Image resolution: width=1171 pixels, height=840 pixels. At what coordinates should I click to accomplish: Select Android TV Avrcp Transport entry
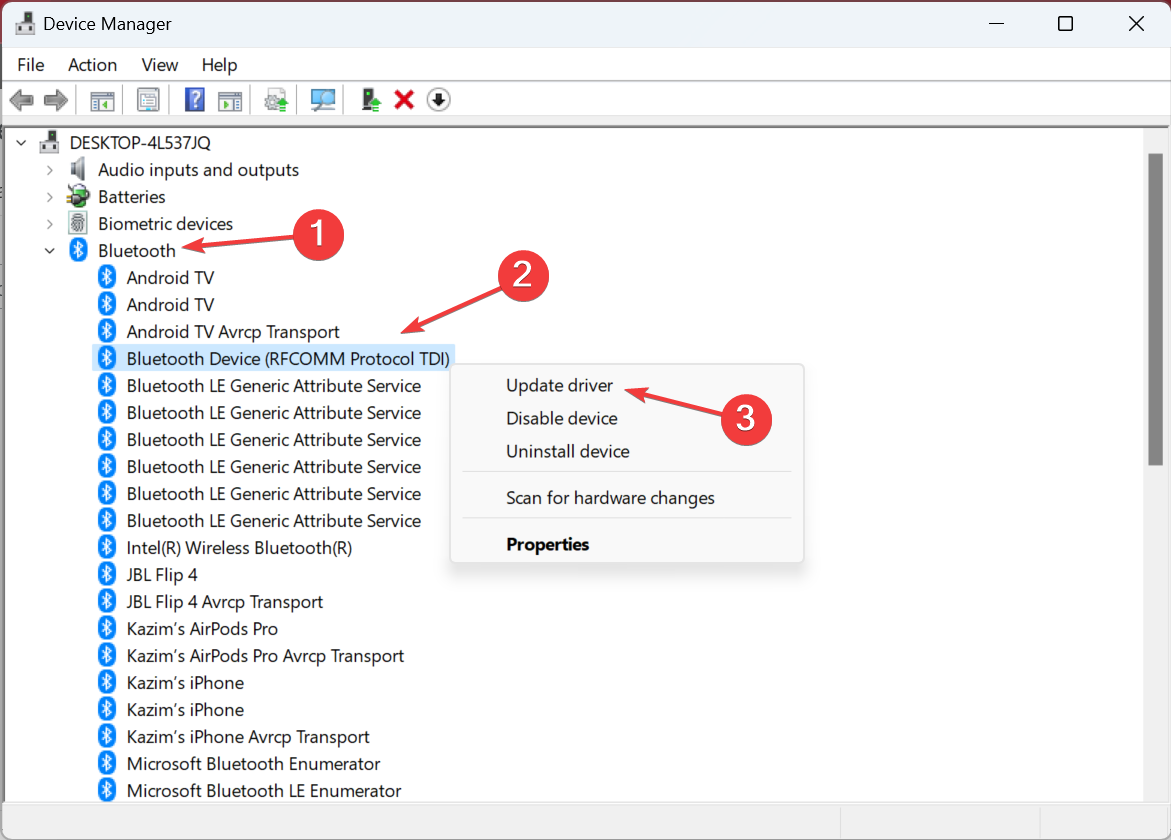(233, 332)
